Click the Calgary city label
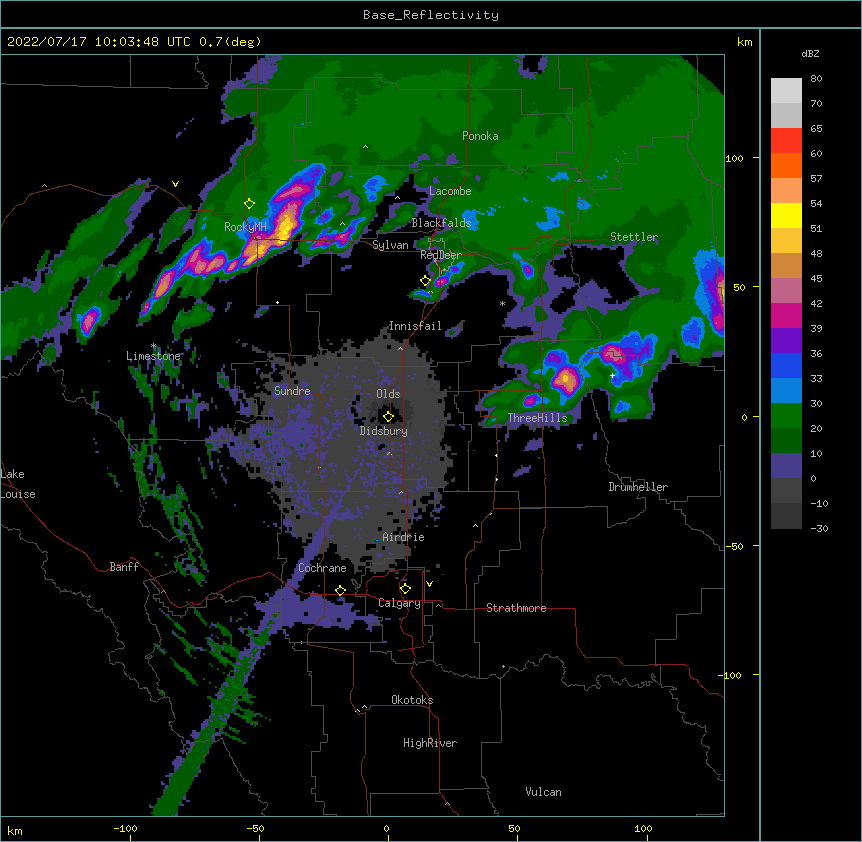862x842 pixels. 399,603
